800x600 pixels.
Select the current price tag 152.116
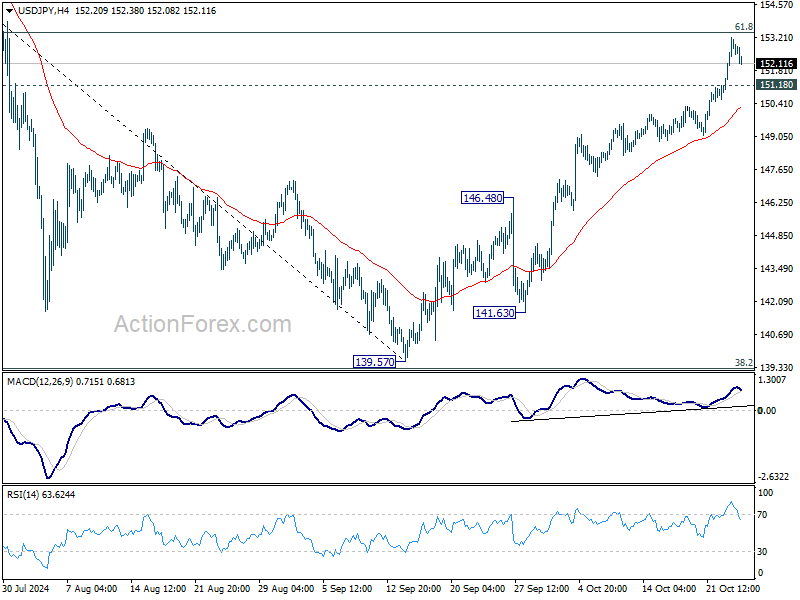pyautogui.click(x=776, y=64)
